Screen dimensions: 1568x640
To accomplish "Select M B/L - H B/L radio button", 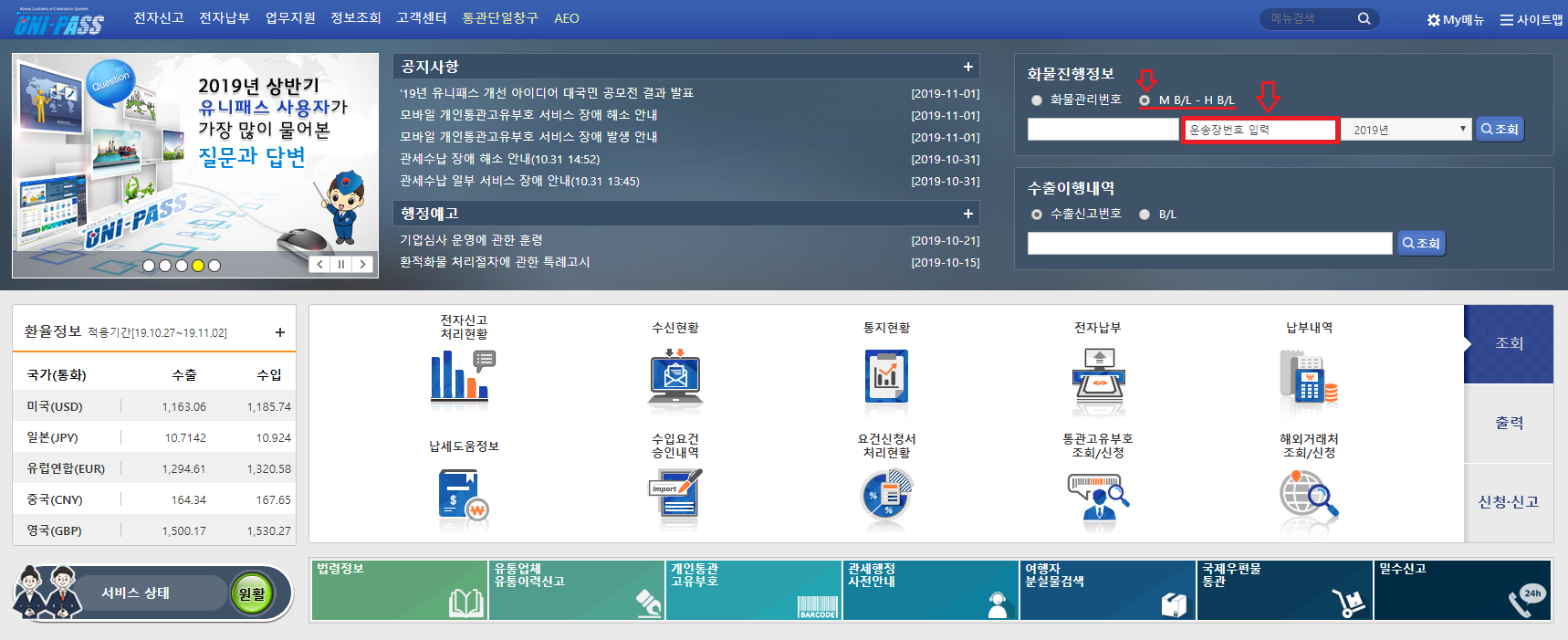I will click(1145, 100).
